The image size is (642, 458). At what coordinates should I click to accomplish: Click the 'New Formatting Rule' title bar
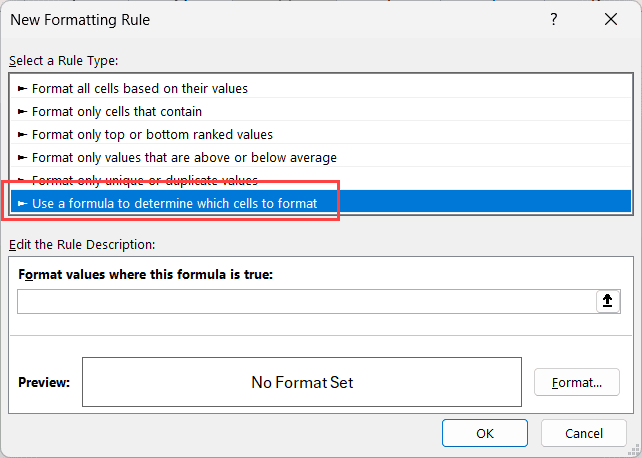pyautogui.click(x=250, y=20)
